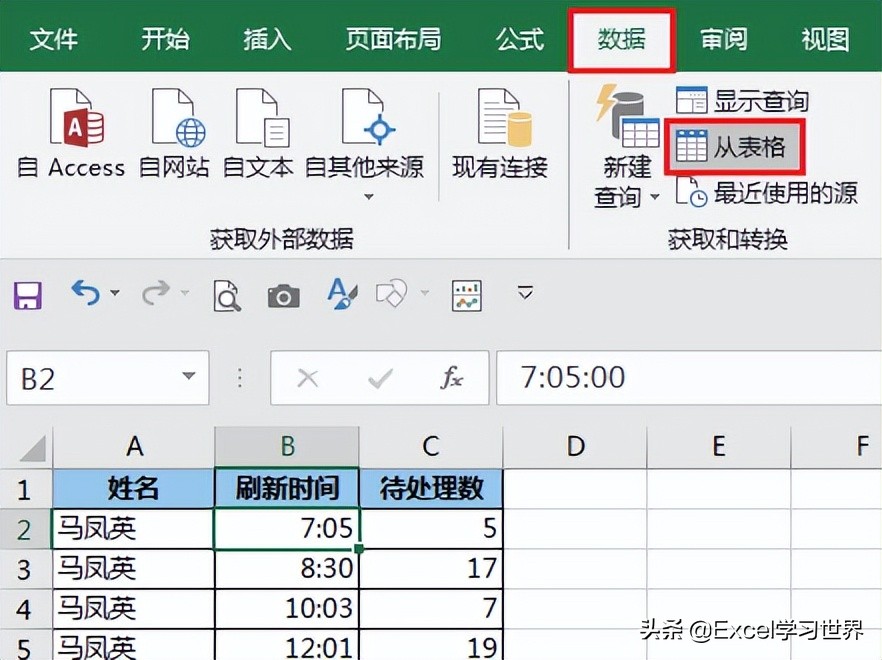
Task: Select the 页面布局 tab
Action: [x=393, y=39]
